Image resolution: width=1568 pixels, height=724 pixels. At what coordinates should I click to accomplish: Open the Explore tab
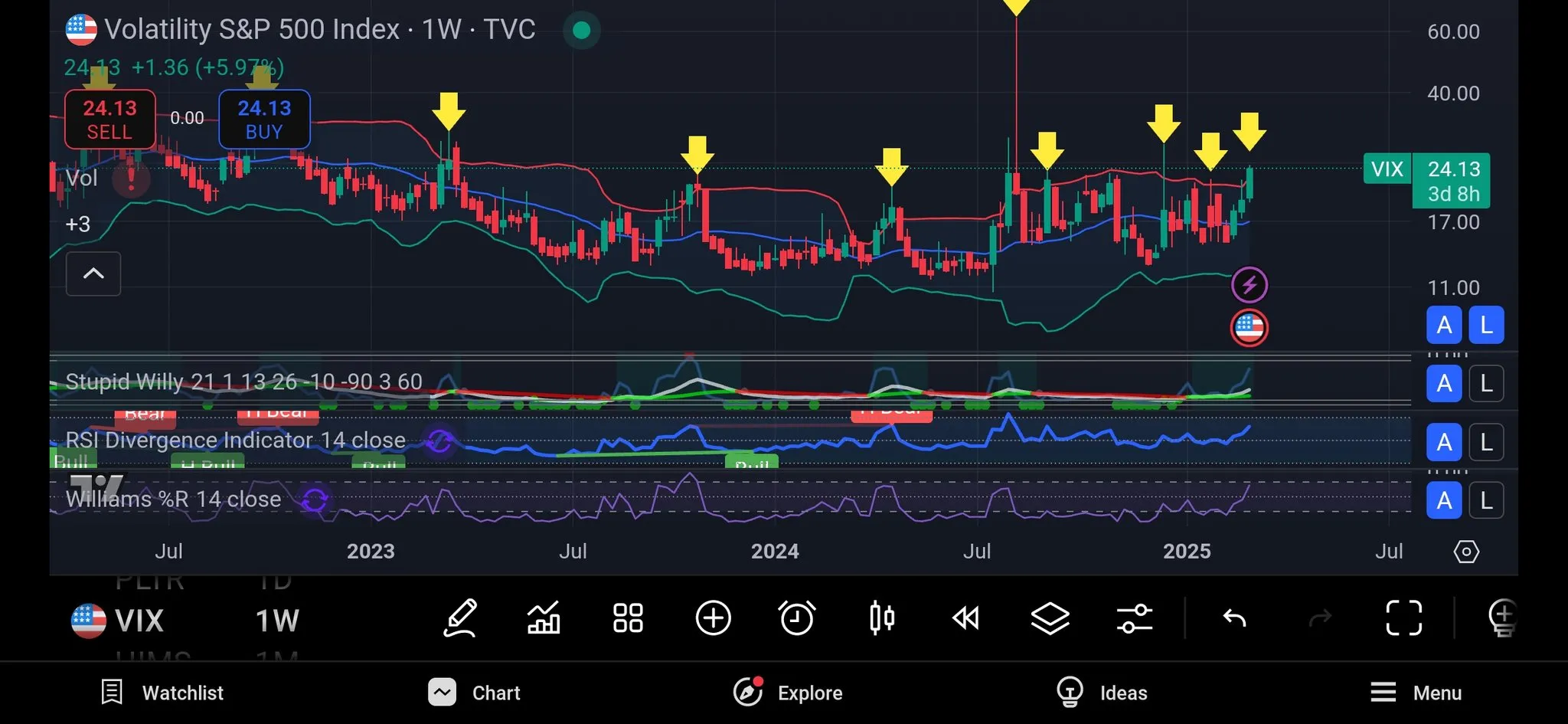click(788, 693)
